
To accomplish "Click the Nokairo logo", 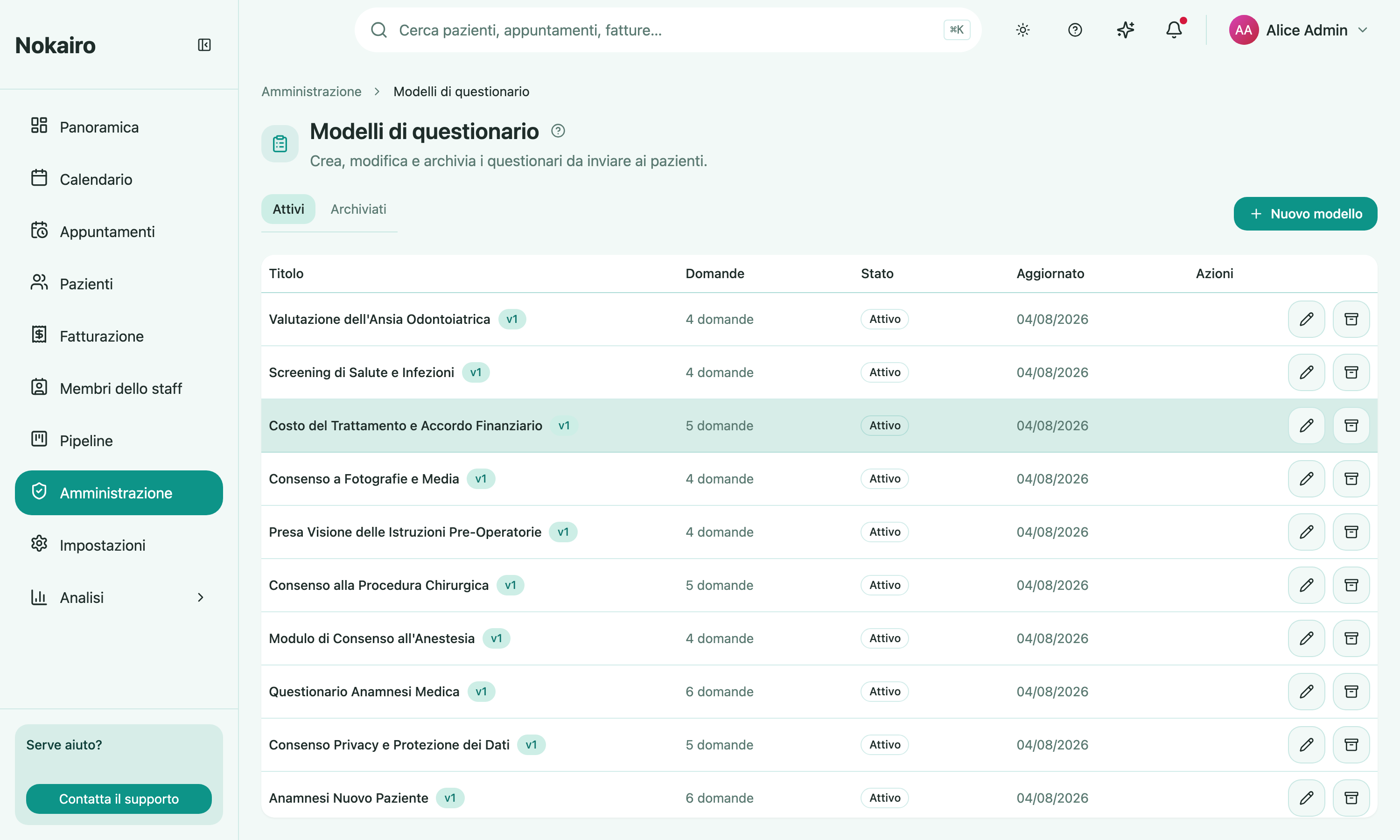I will pos(56,45).
